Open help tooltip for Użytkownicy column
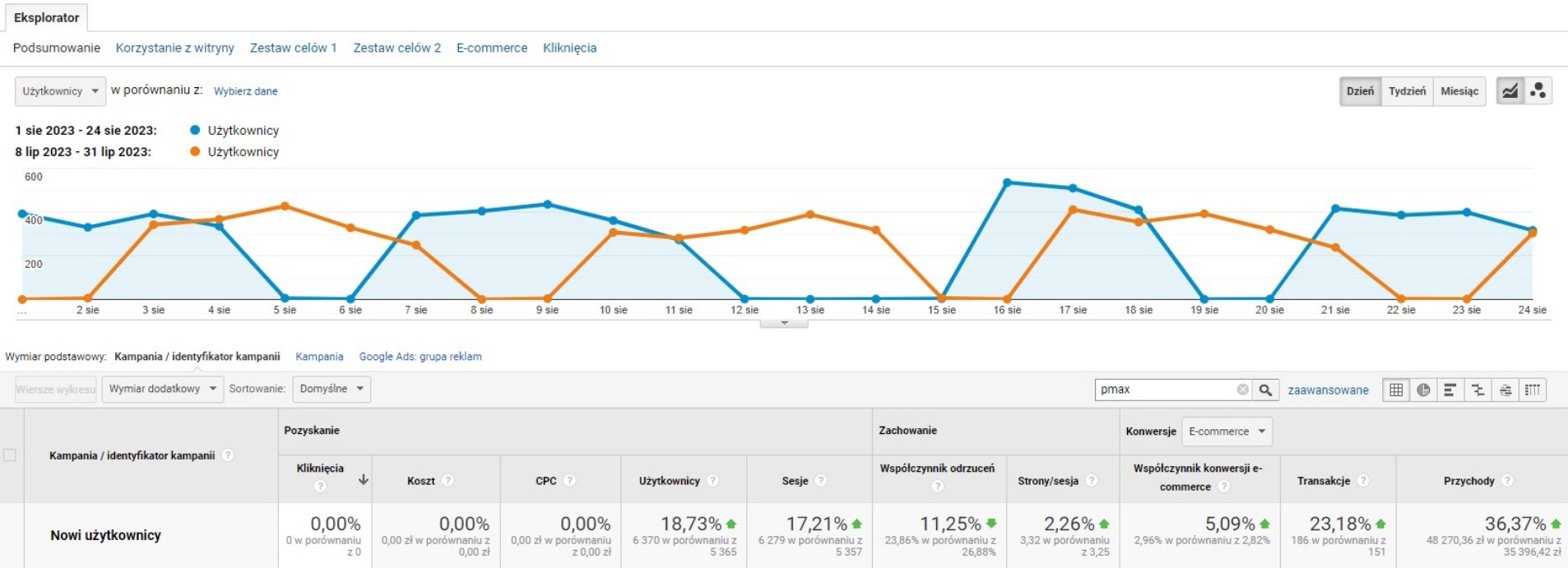 712,481
